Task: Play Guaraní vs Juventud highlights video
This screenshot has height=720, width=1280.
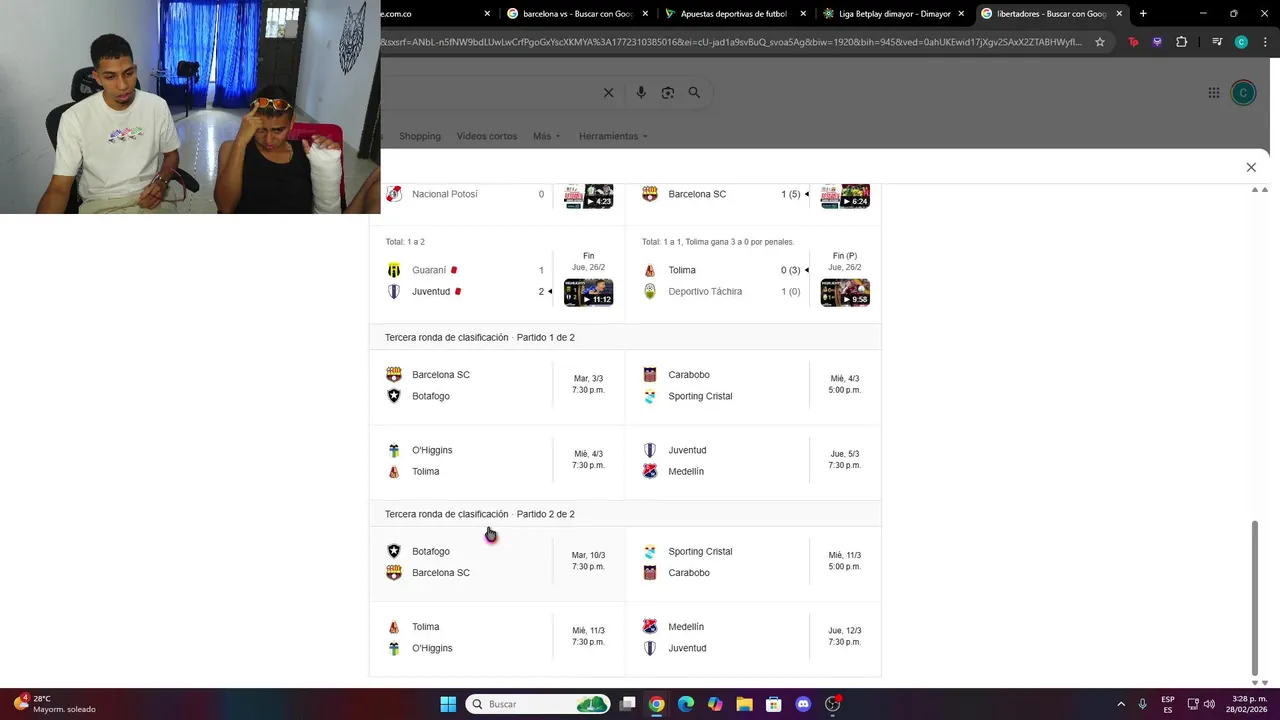Action: pos(588,293)
